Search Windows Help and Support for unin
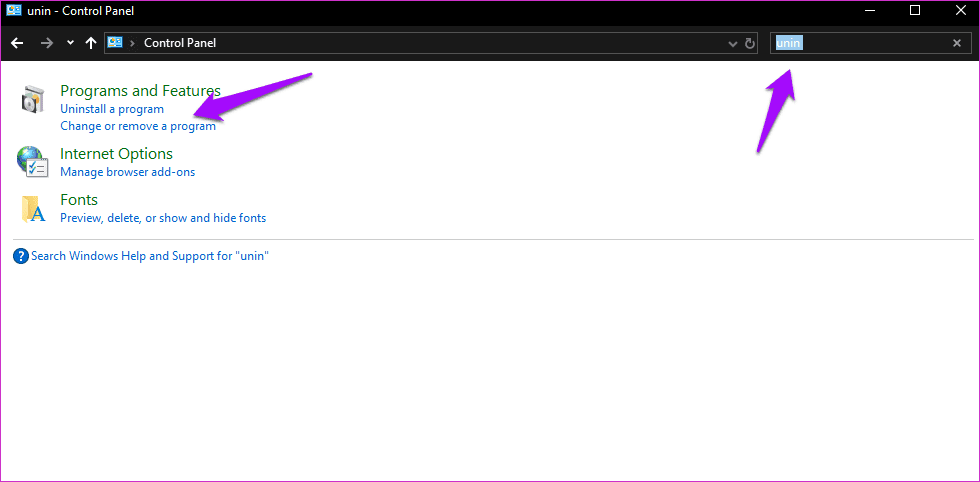The height and width of the screenshot is (482, 980). click(150, 256)
